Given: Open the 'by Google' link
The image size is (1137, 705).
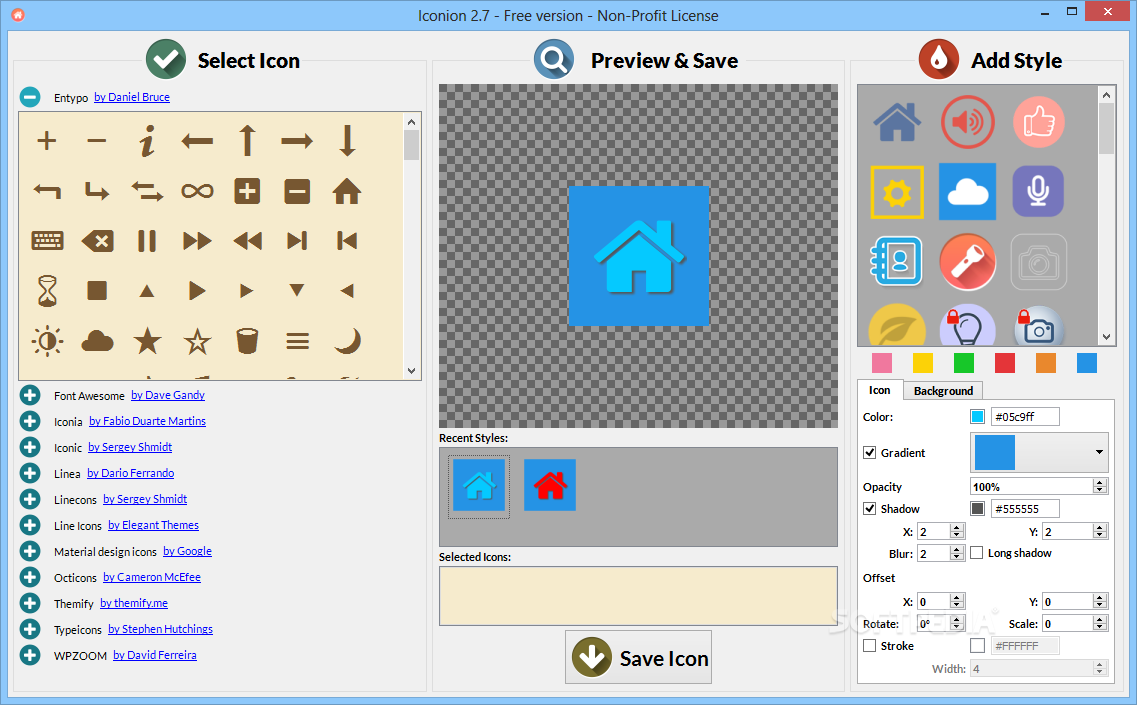Looking at the screenshot, I should tap(187, 551).
